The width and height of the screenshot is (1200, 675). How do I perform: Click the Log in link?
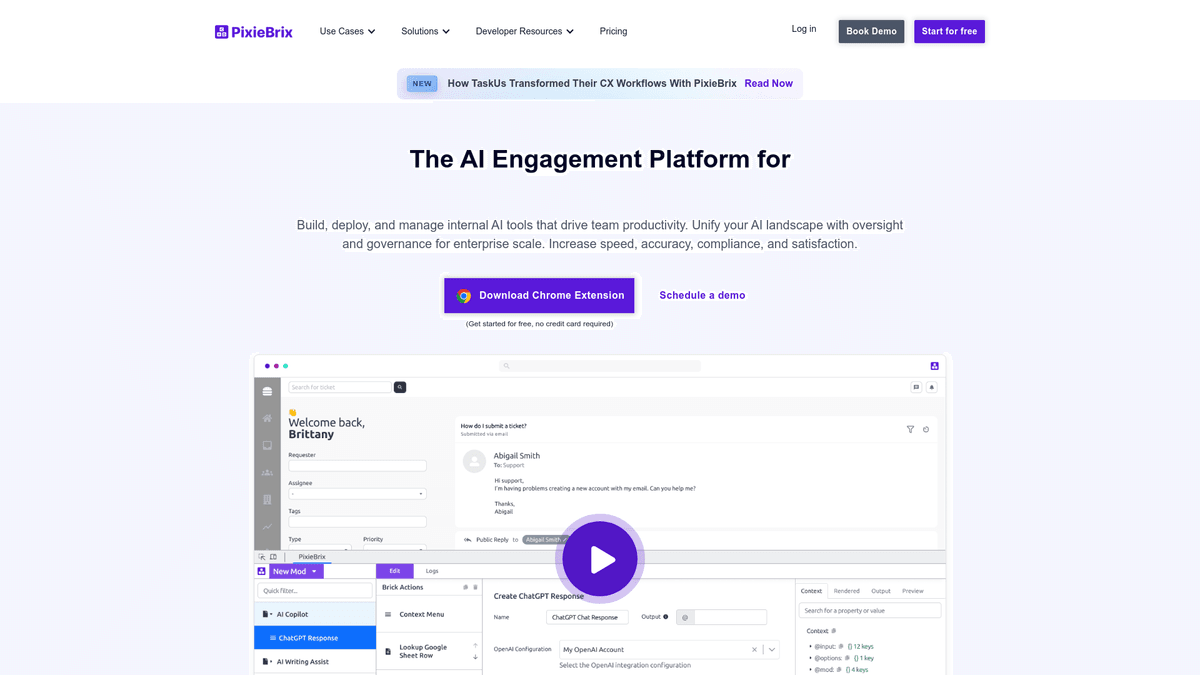804,29
